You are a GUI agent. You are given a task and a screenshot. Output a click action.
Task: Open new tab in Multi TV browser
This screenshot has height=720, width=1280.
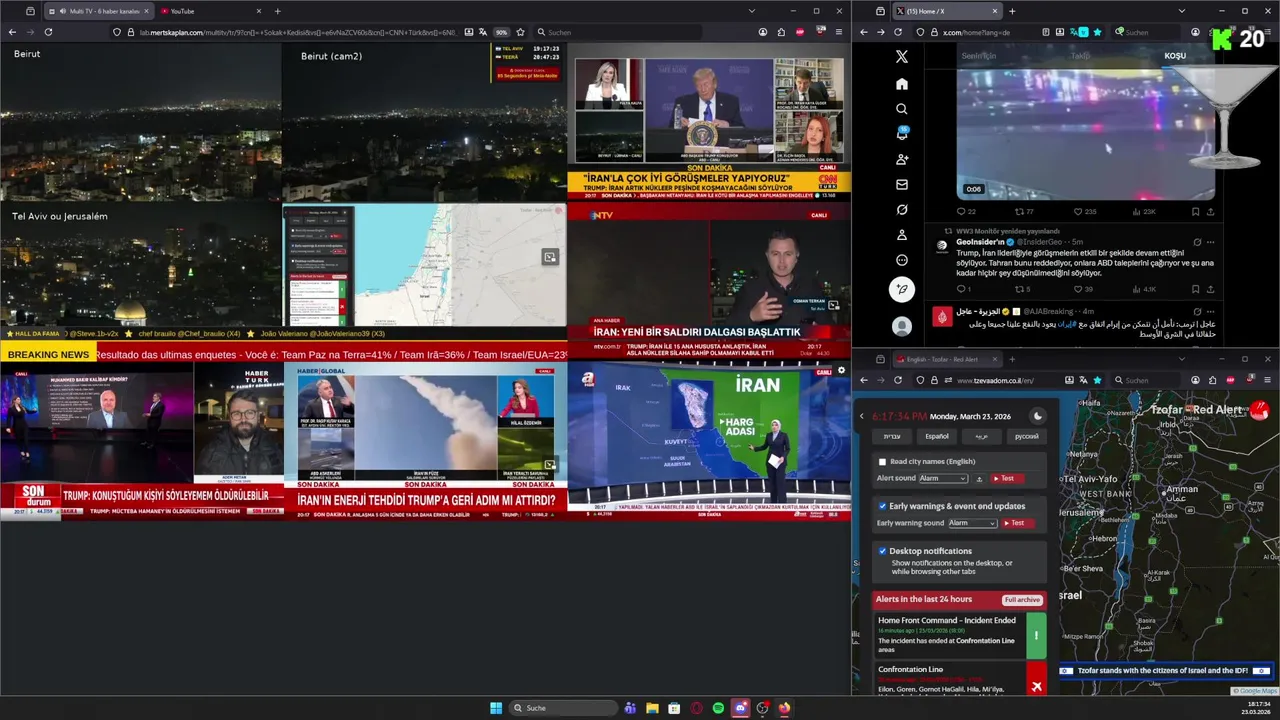pyautogui.click(x=278, y=11)
